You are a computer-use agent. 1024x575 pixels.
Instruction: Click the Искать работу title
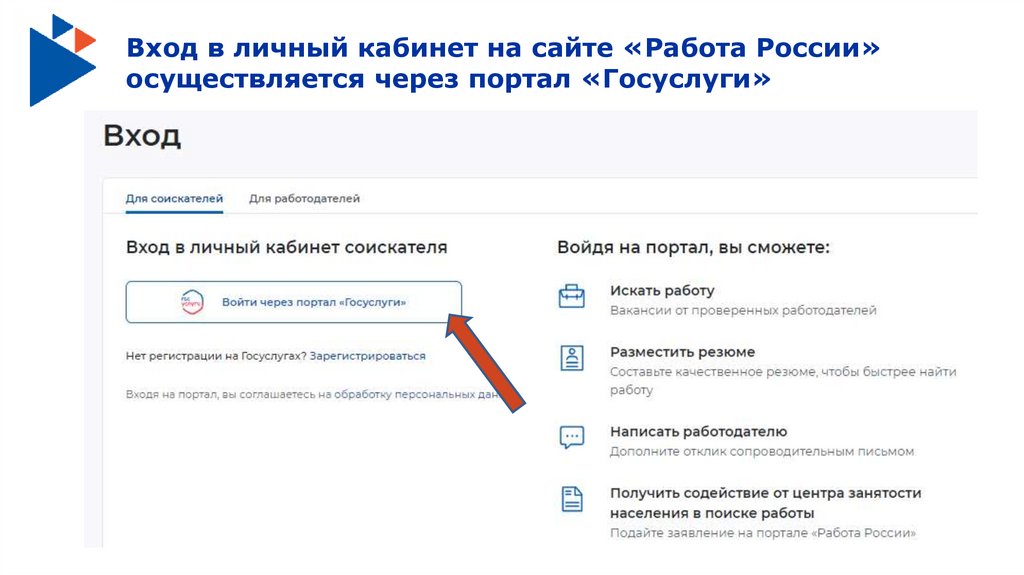pos(662,290)
